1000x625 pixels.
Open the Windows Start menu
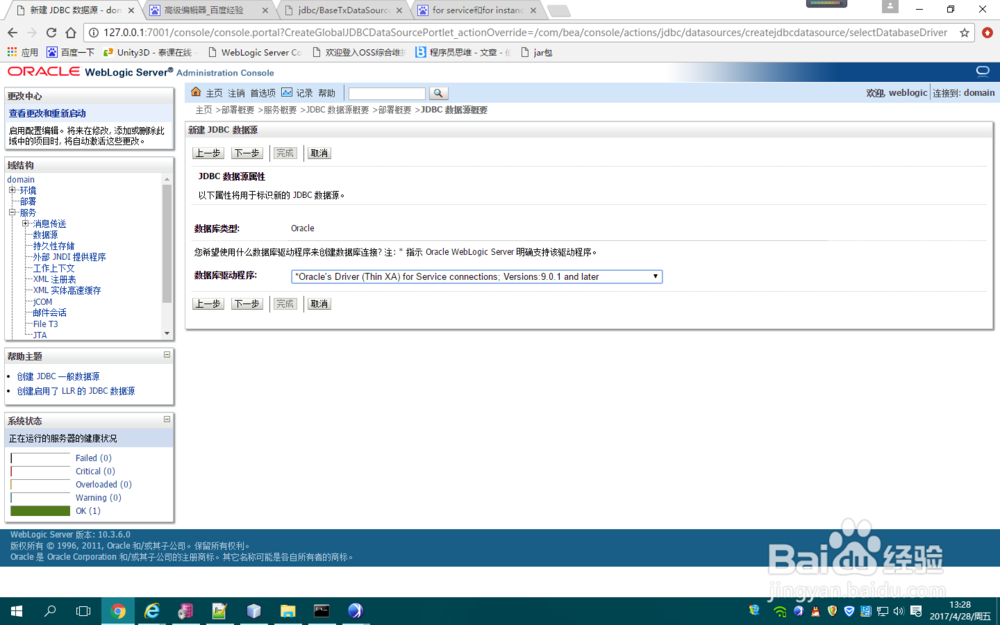[17, 611]
